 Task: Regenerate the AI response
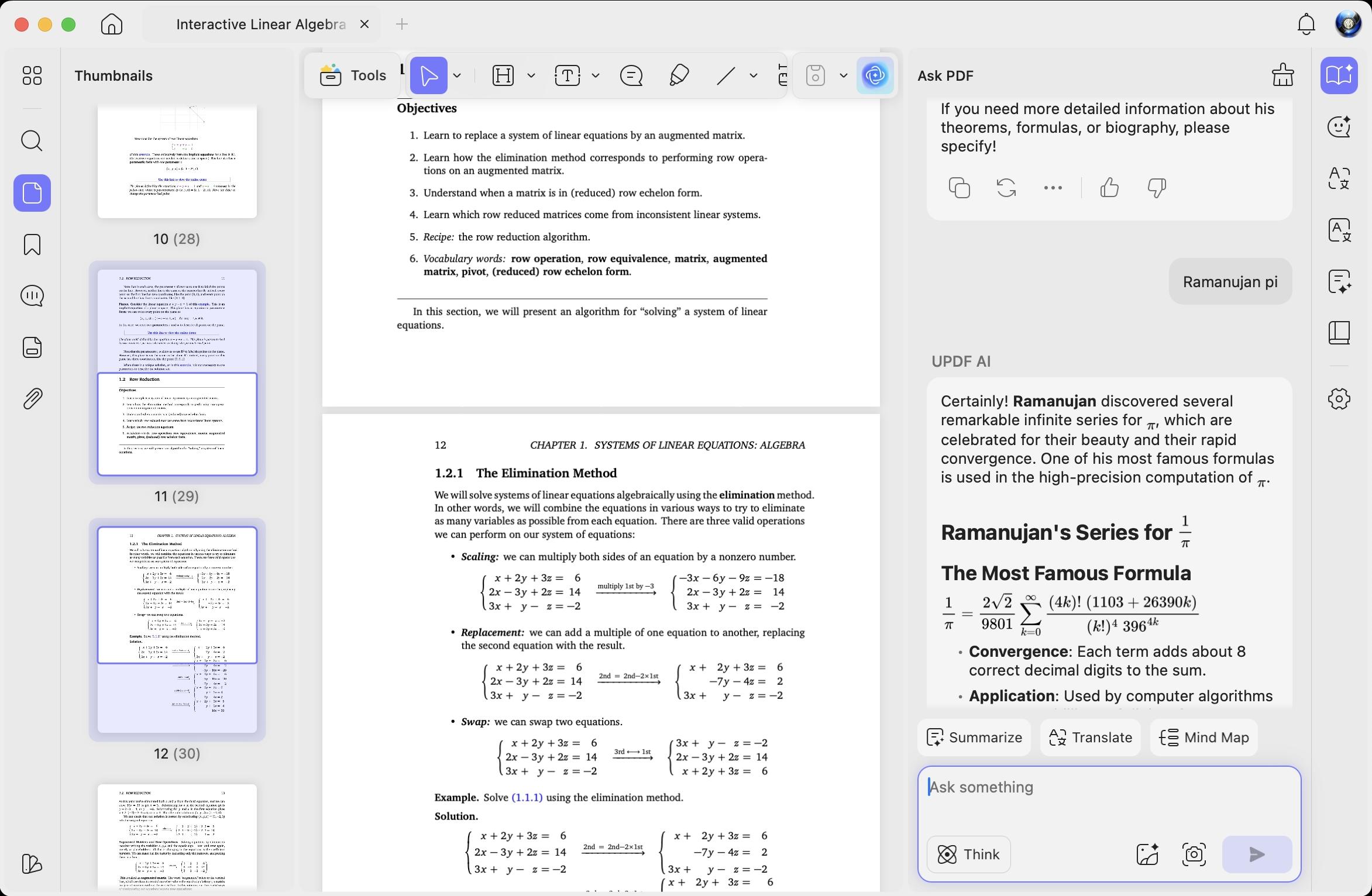1006,188
